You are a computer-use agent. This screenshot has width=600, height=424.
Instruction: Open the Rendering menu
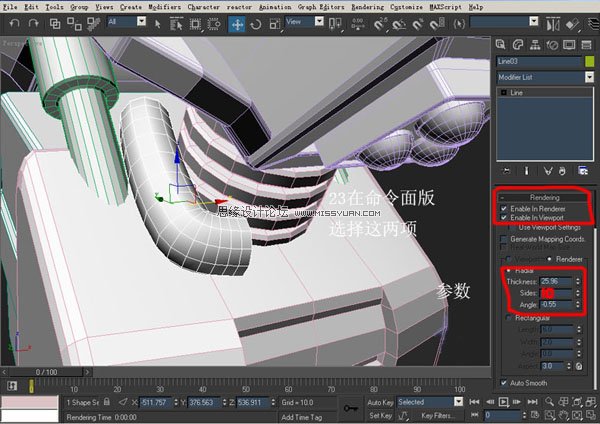(x=367, y=7)
